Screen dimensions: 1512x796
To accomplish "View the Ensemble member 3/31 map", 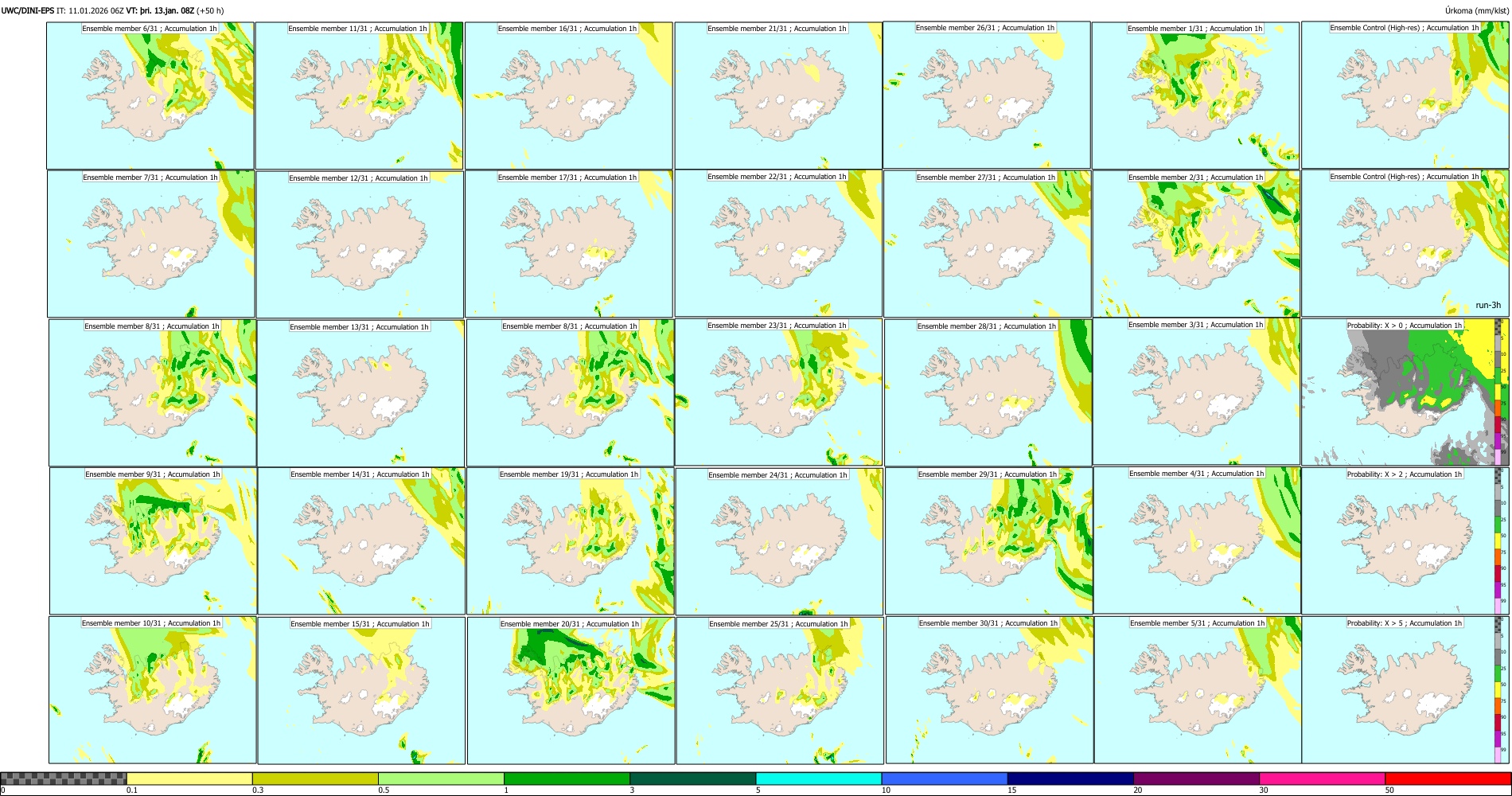I will [x=1197, y=391].
